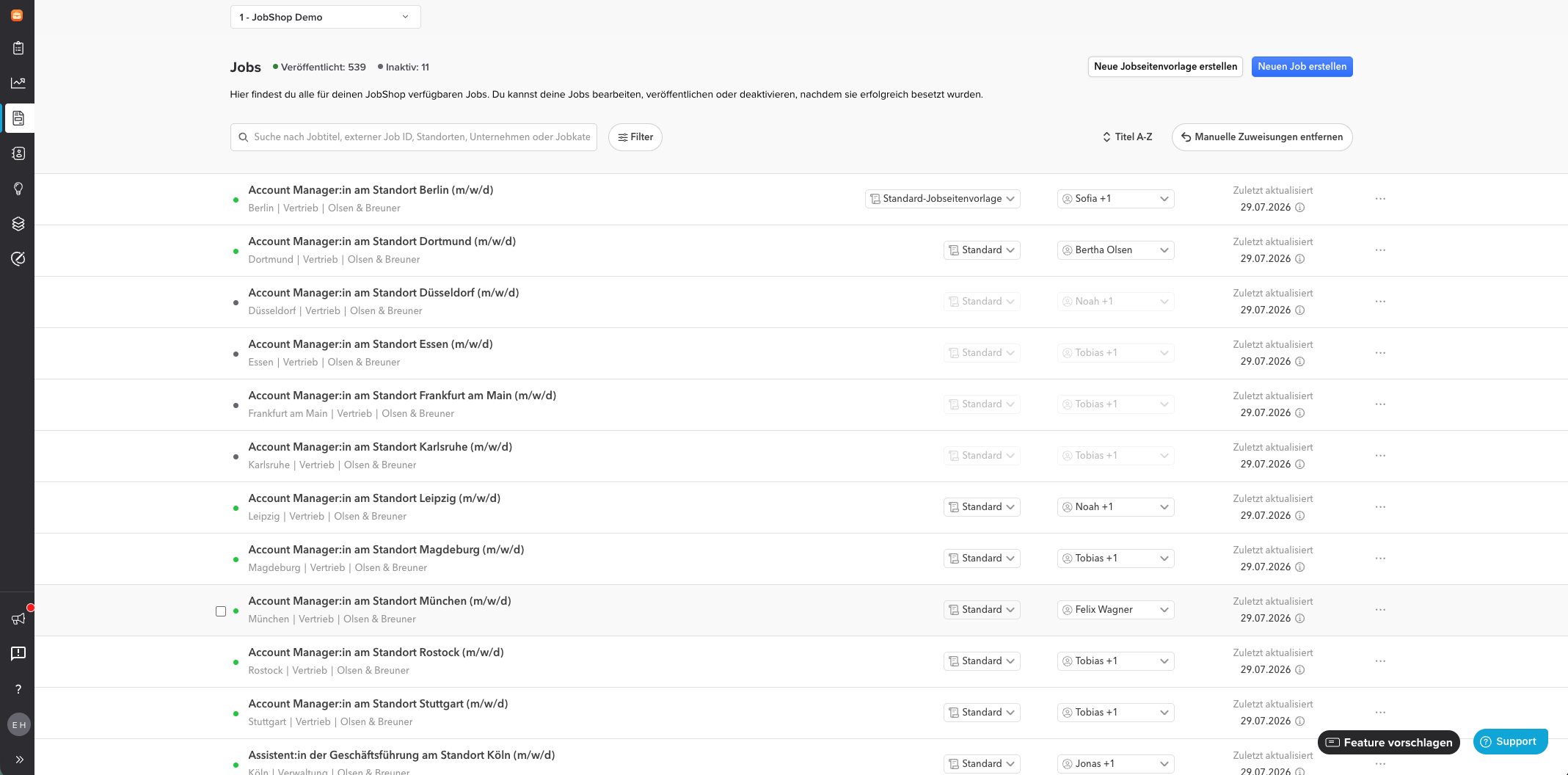The height and width of the screenshot is (775, 1568).
Task: Open job Account Manager:in am Standort Karlsruhe
Action: pyautogui.click(x=380, y=447)
